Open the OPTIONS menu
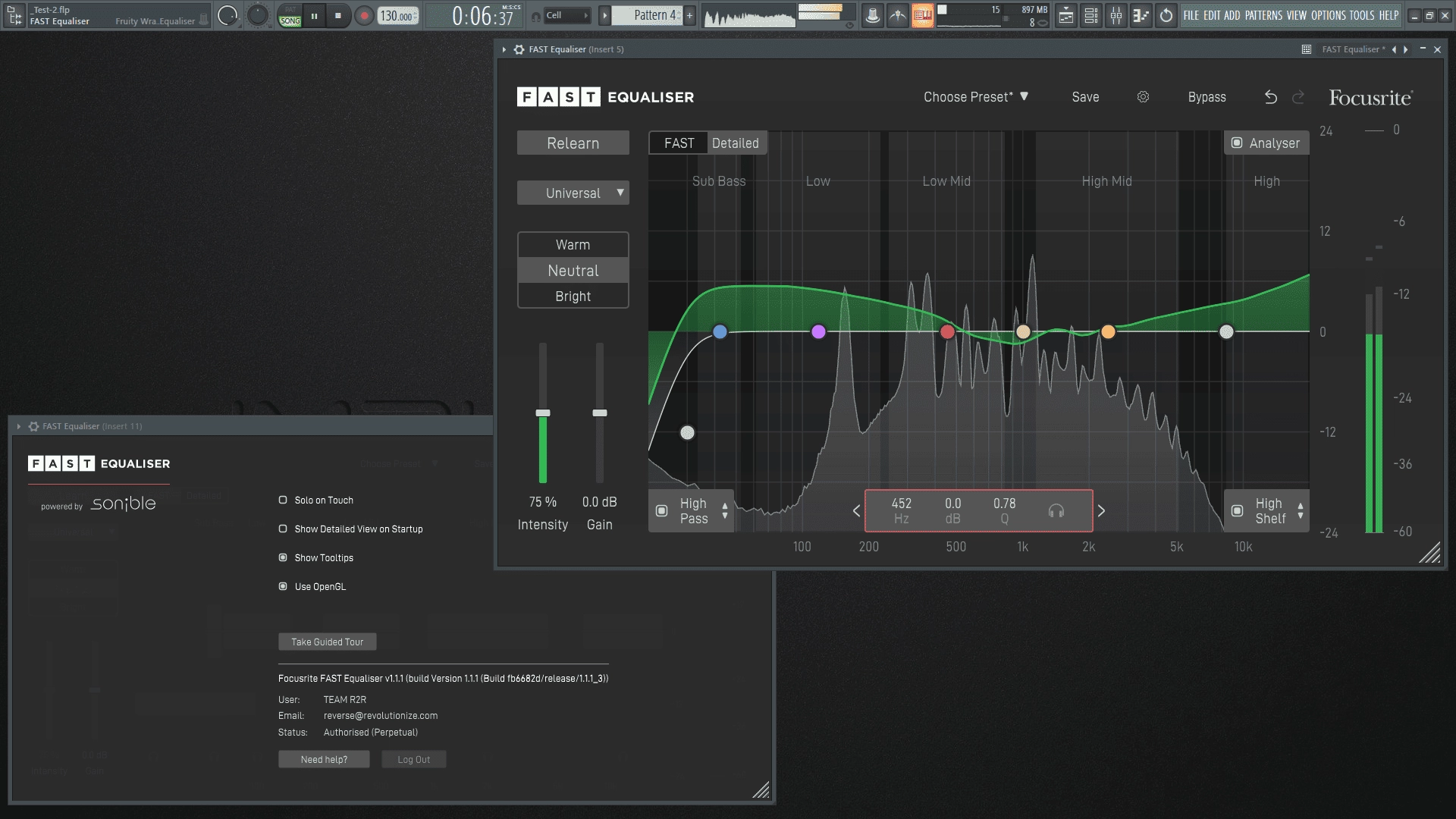The width and height of the screenshot is (1456, 819). click(1329, 15)
